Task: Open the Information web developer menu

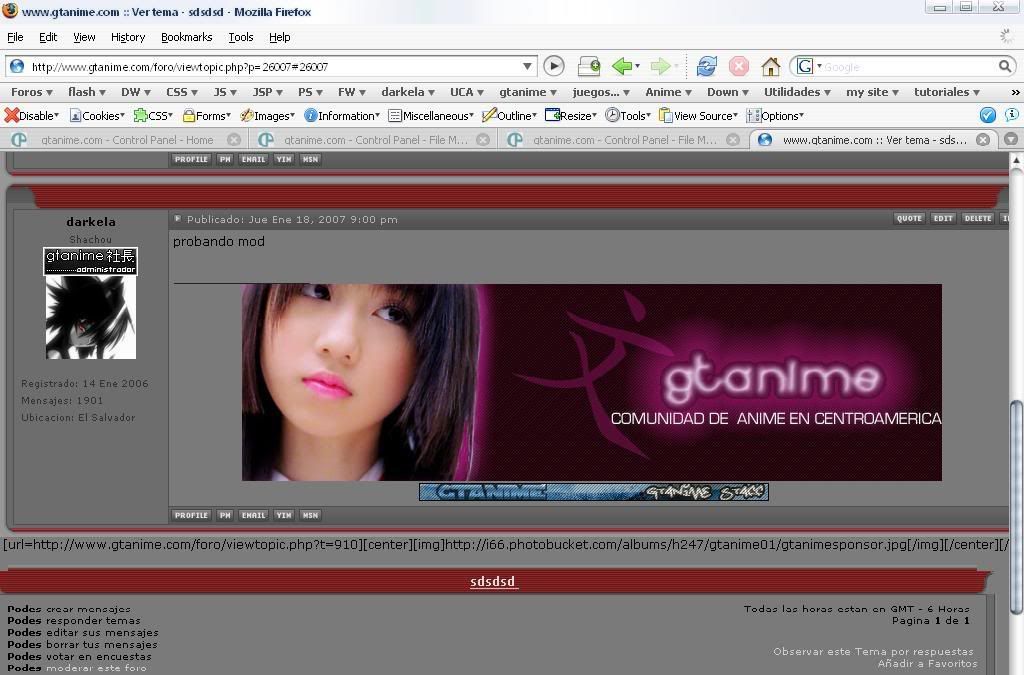Action: pos(342,116)
